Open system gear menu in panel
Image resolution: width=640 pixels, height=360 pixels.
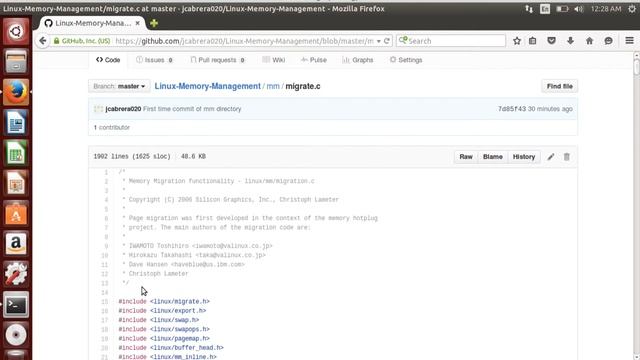pyautogui.click(x=632, y=9)
